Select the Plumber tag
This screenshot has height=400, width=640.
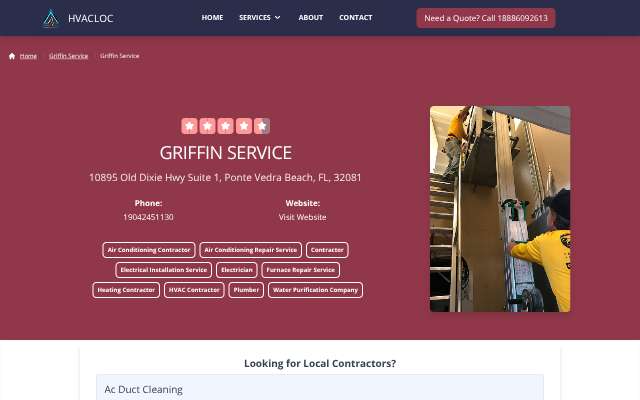pyautogui.click(x=246, y=290)
